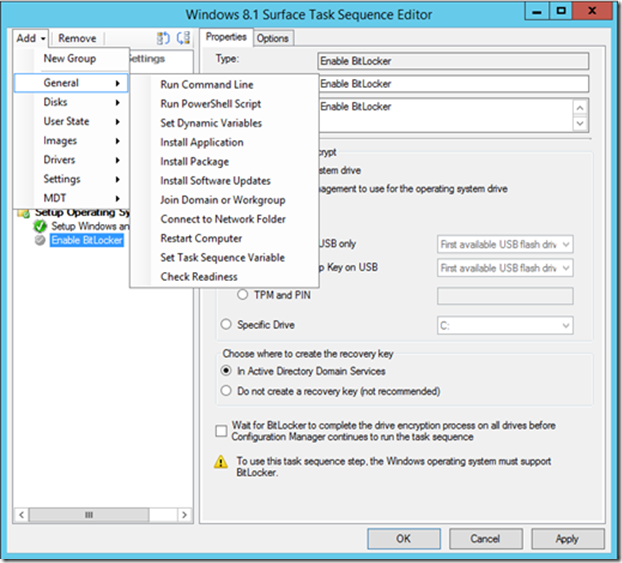Click the horizontal scrollbar thumb in step tree
Screen dimensions: 622x563
click(x=89, y=515)
